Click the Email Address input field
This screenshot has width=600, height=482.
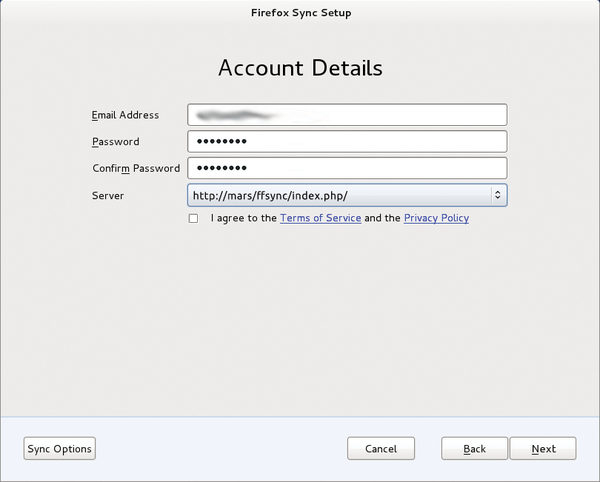point(347,114)
